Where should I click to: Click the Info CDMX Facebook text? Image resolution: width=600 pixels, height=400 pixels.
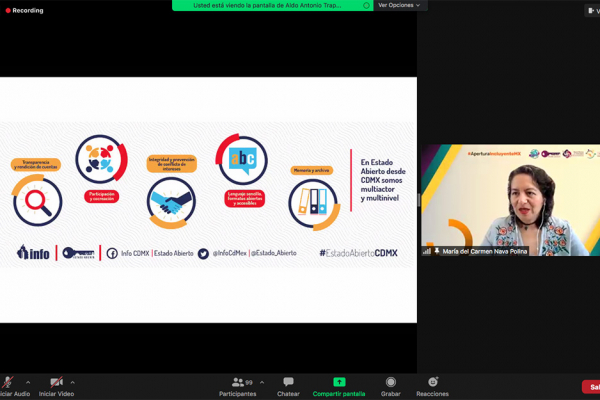(x=135, y=253)
